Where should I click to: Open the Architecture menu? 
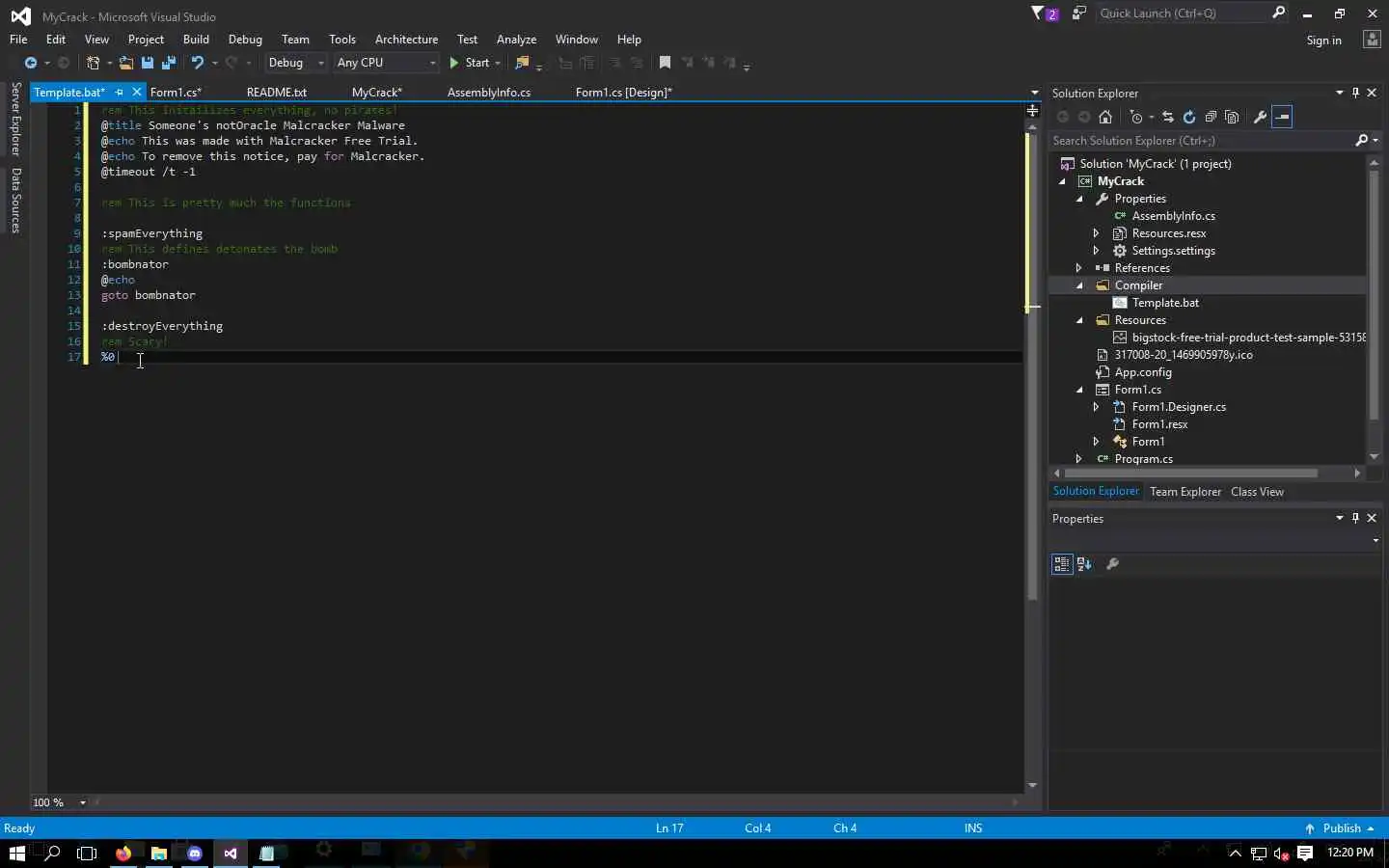pos(406,40)
